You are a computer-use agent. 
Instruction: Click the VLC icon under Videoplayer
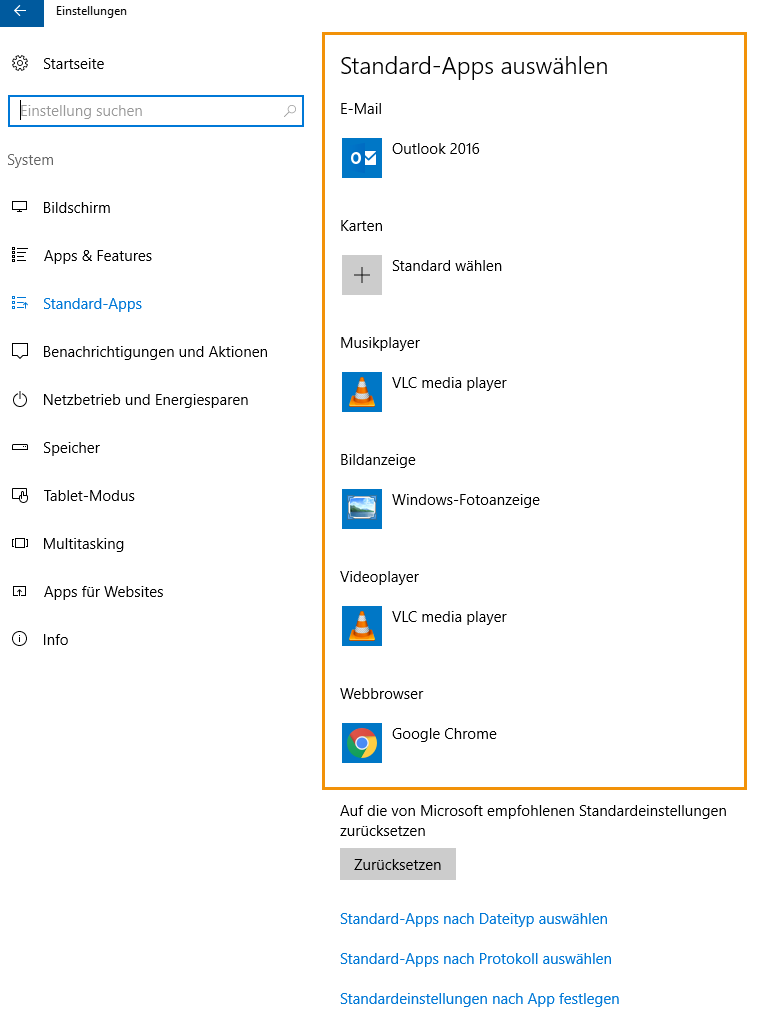pyautogui.click(x=362, y=626)
